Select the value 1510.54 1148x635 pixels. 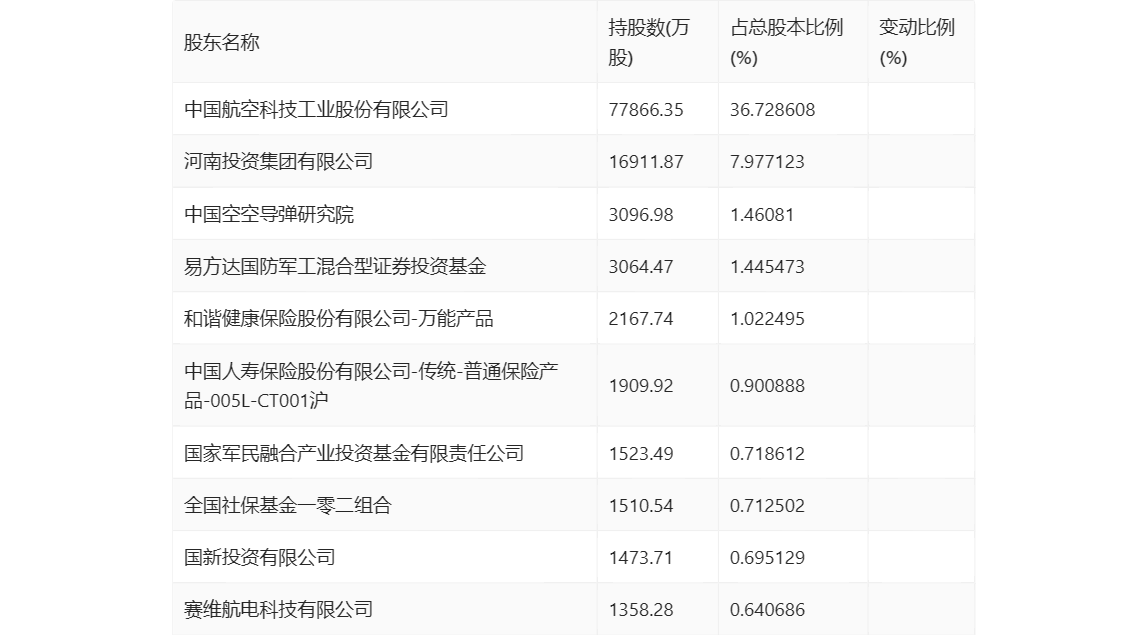(x=641, y=505)
